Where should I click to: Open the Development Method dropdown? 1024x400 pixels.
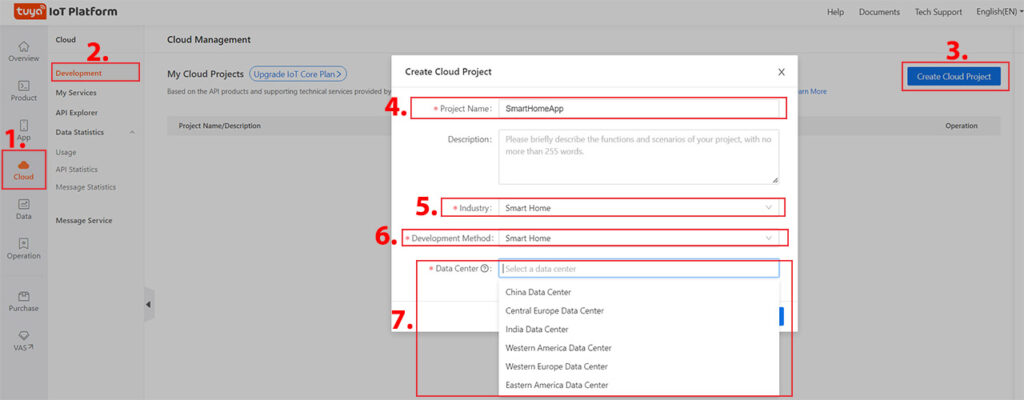coord(640,238)
